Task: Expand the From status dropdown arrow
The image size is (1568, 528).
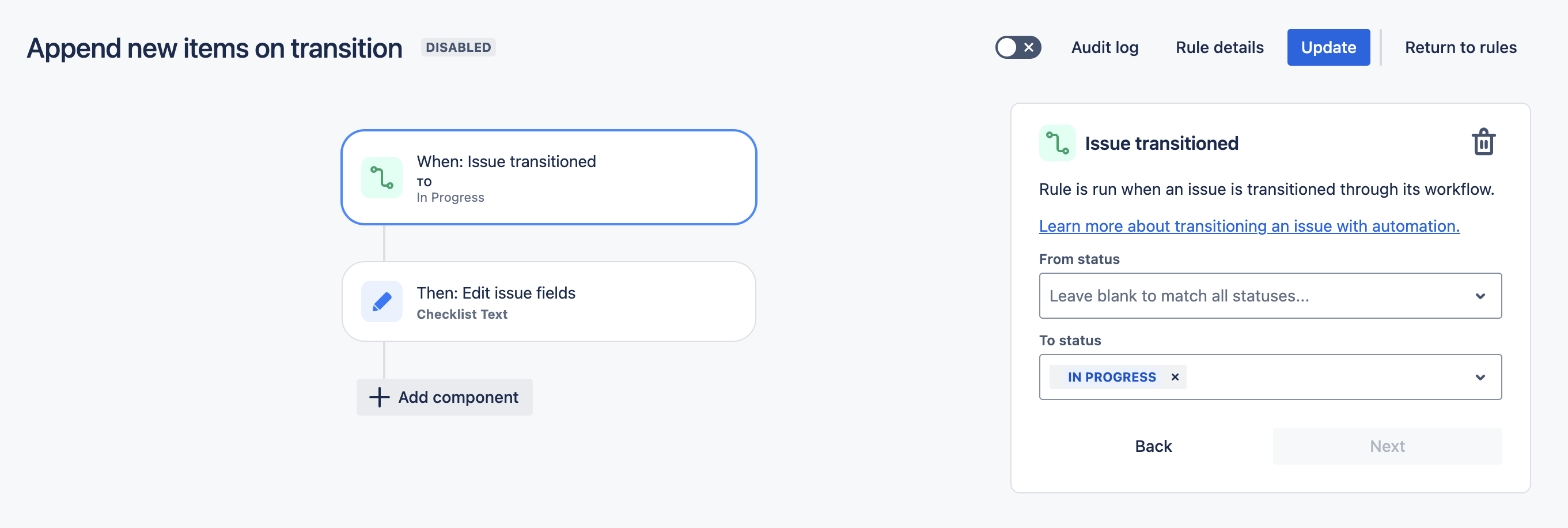Action: [1480, 296]
